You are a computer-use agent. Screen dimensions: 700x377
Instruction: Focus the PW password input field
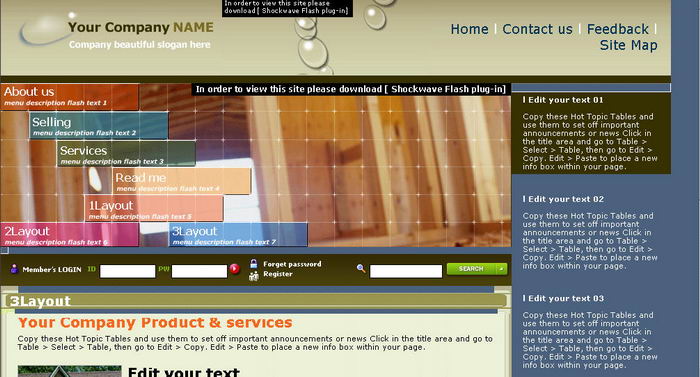(200, 271)
